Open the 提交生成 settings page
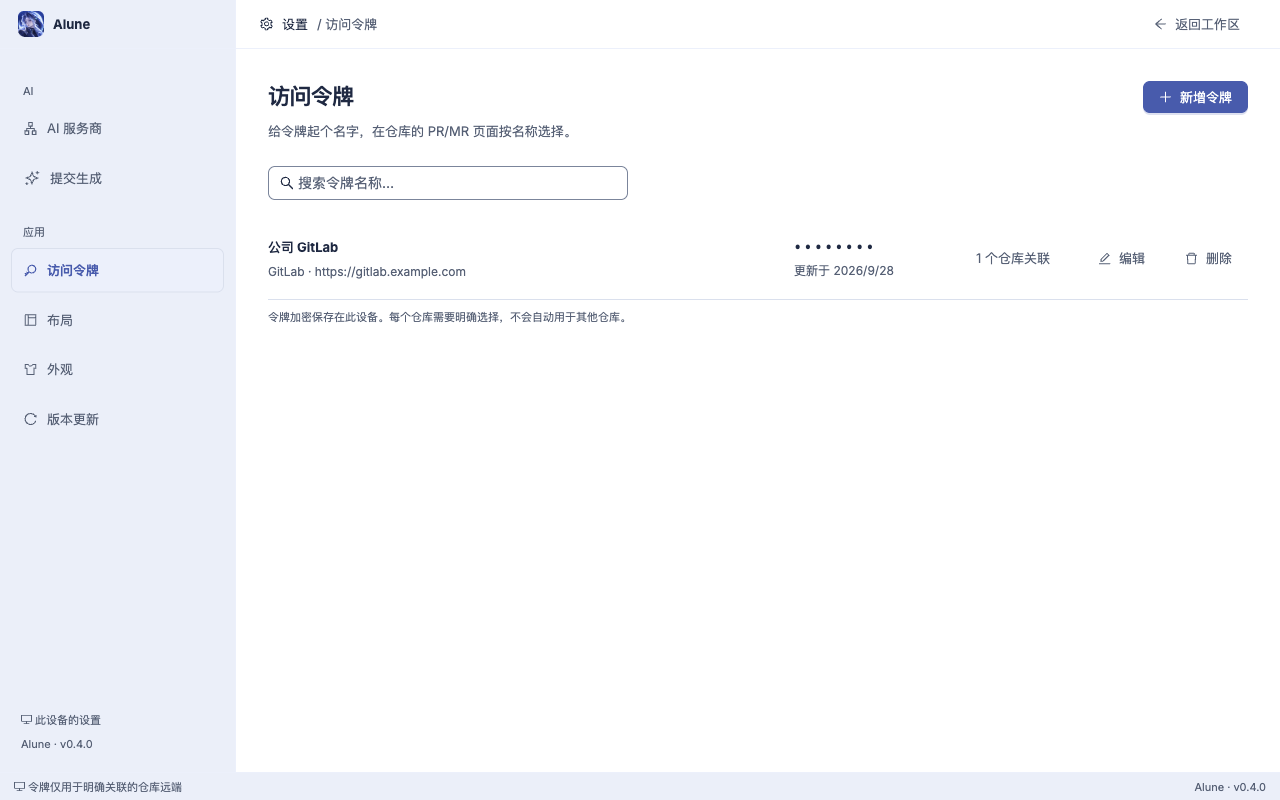 [x=117, y=178]
